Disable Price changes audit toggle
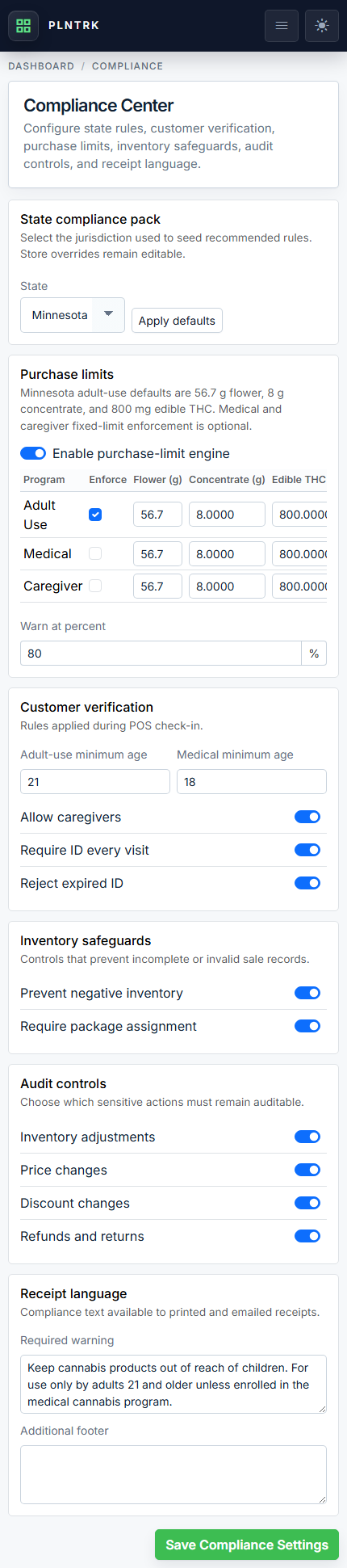 pos(307,1170)
